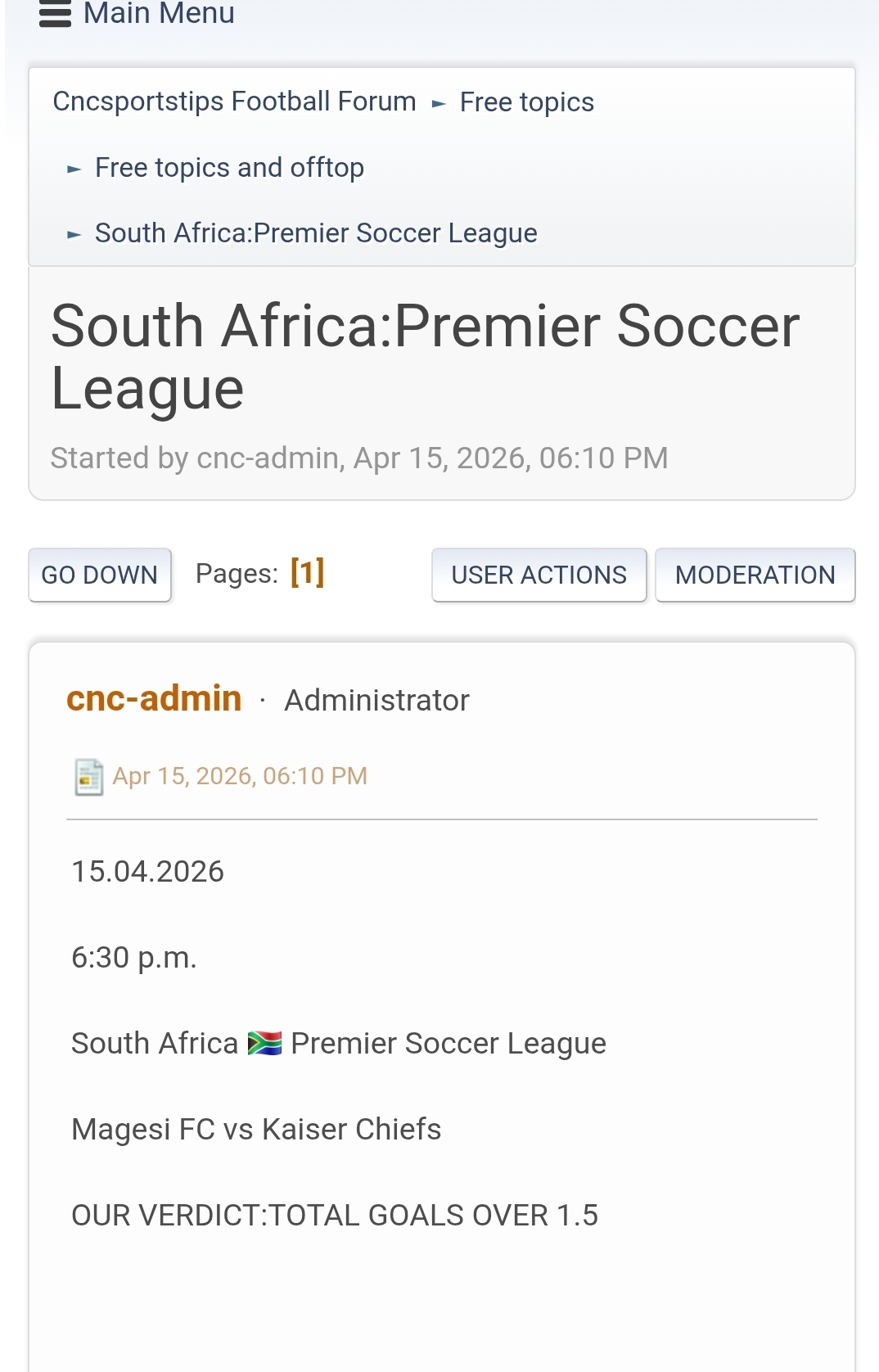Click the arrow before Free topics and offtop
Screen dimensions: 879x1372
74,169
